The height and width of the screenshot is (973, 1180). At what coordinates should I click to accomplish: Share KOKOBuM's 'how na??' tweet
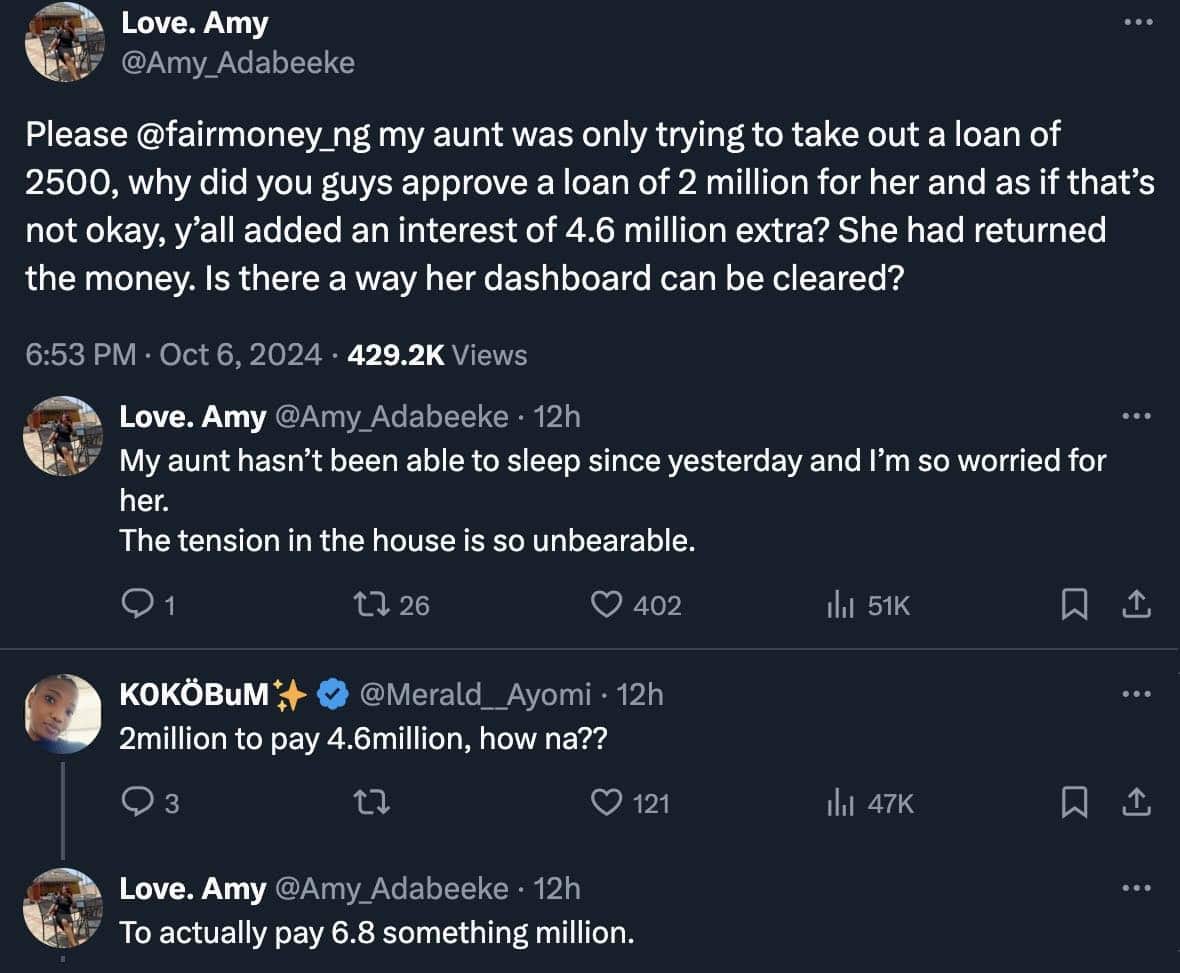click(x=1138, y=802)
